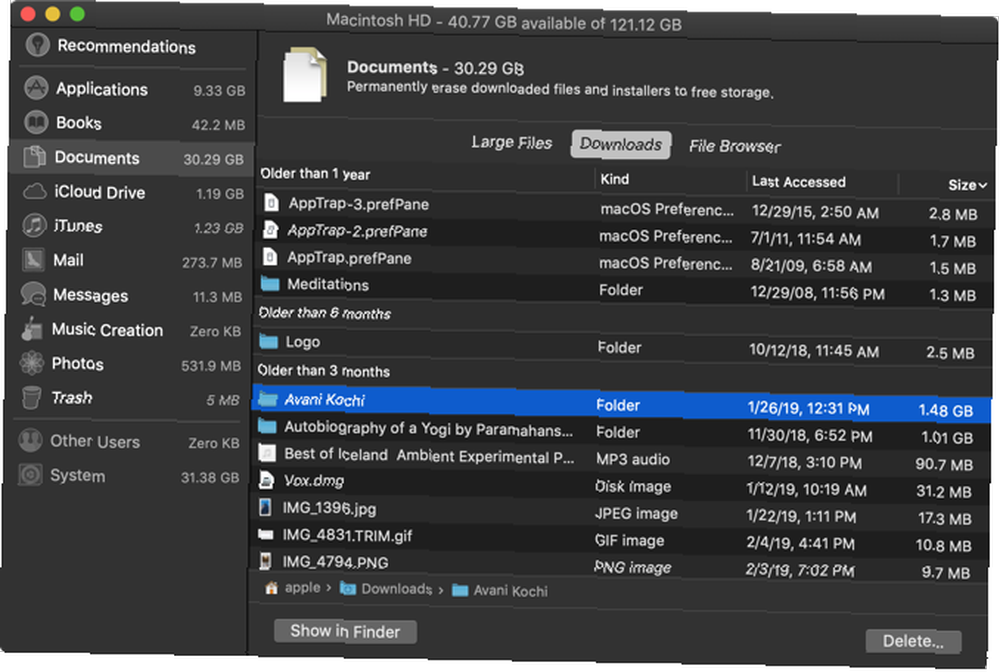Viewport: 1000px width, 672px height.
Task: Click the AppTrap-2.prefPane file icon
Action: [x=270, y=230]
